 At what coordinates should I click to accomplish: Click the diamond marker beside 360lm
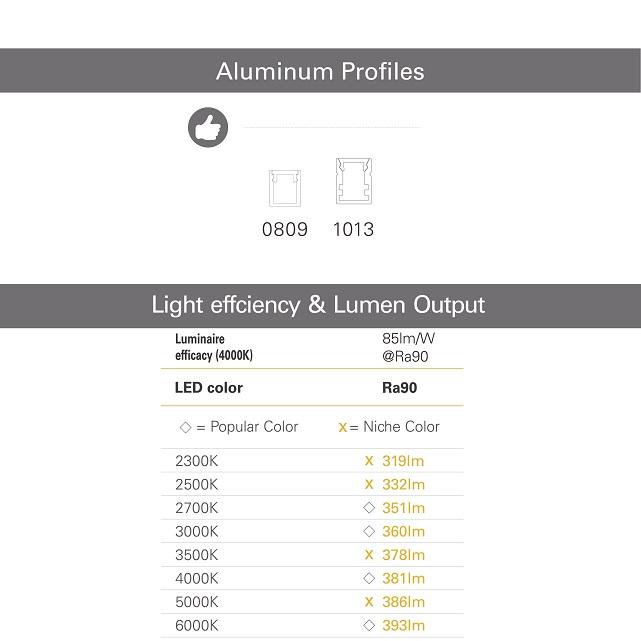369,531
